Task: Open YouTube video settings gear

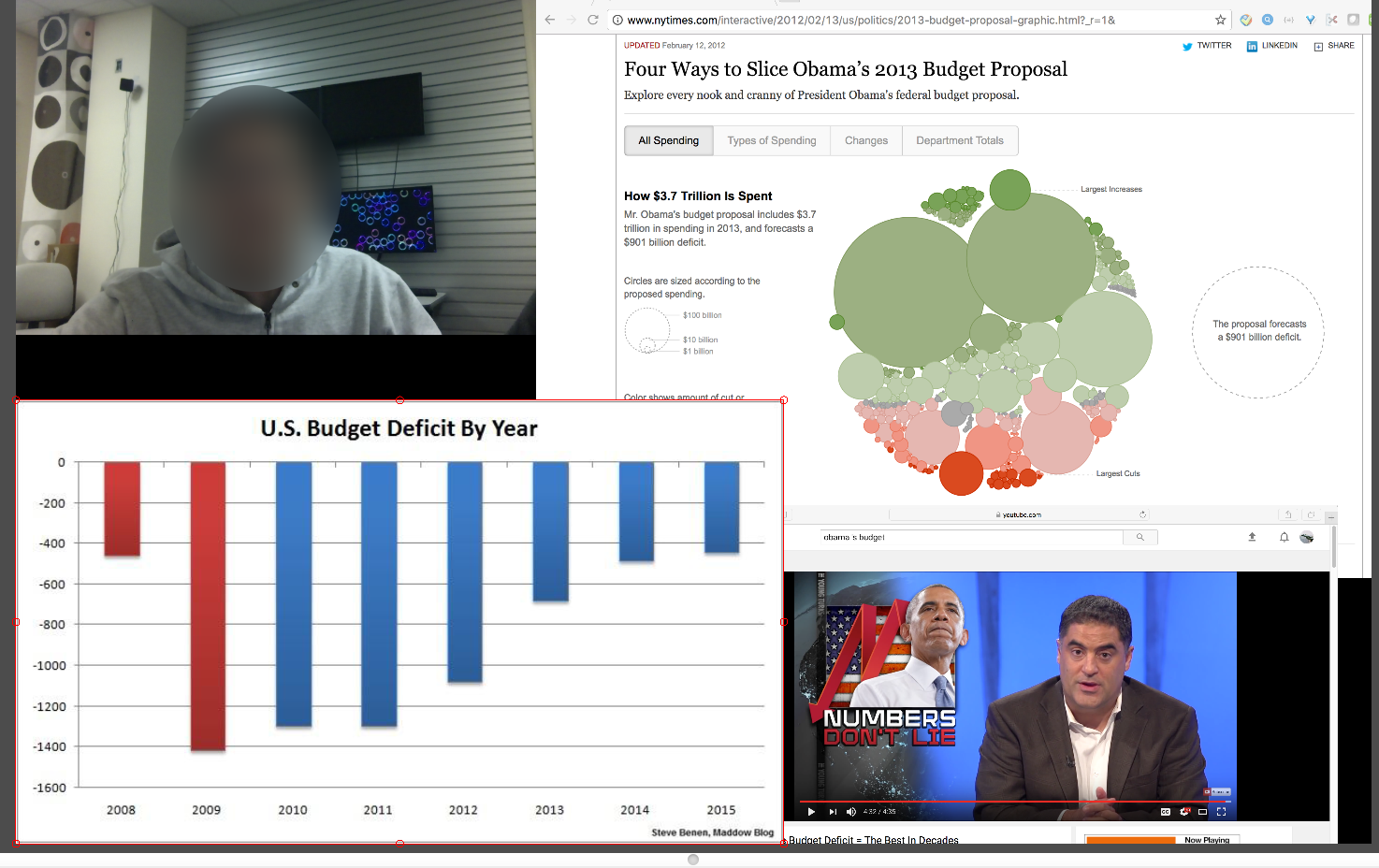Action: pos(1184,812)
